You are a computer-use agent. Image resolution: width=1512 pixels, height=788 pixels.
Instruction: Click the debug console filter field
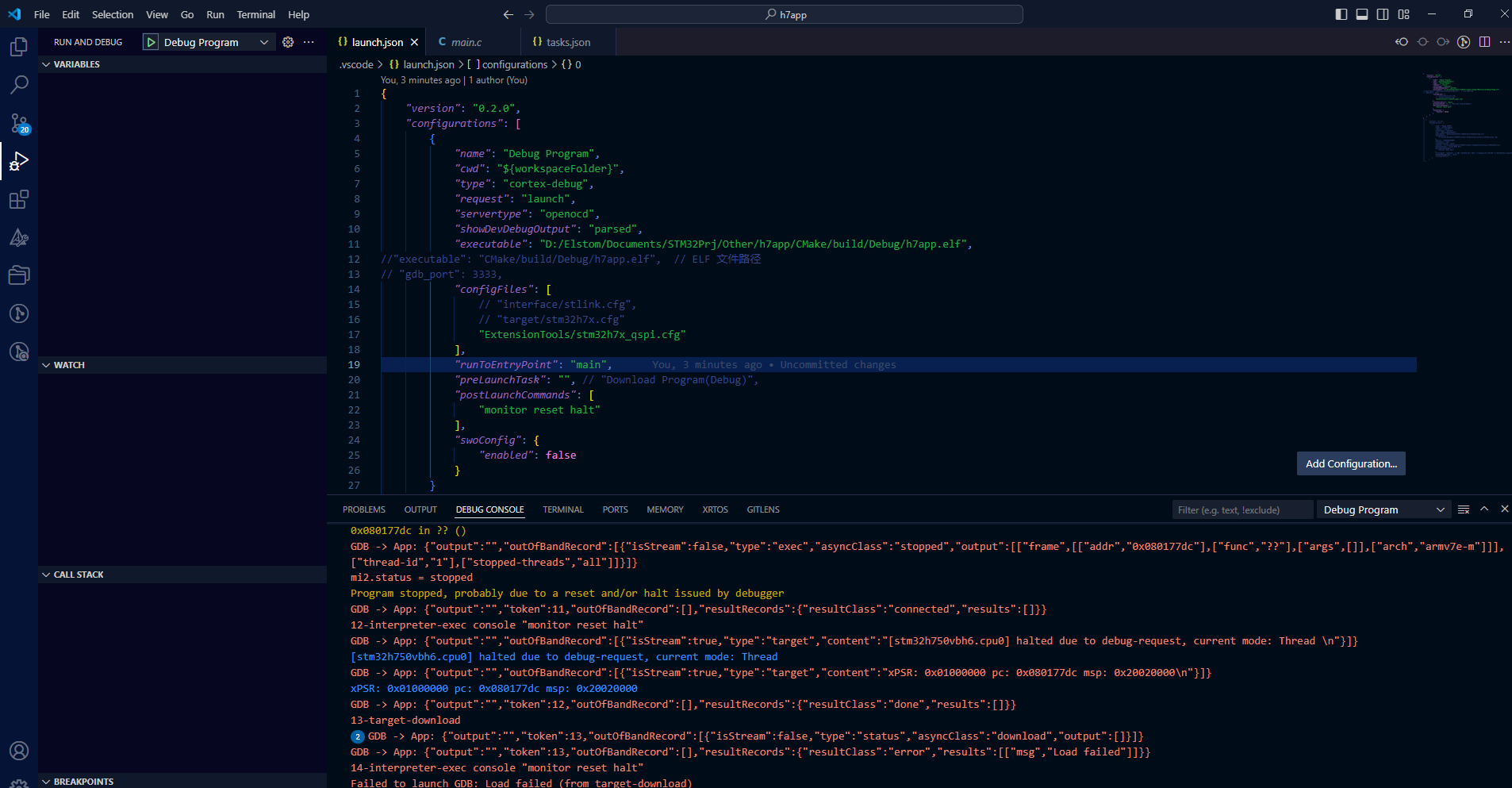1242,509
